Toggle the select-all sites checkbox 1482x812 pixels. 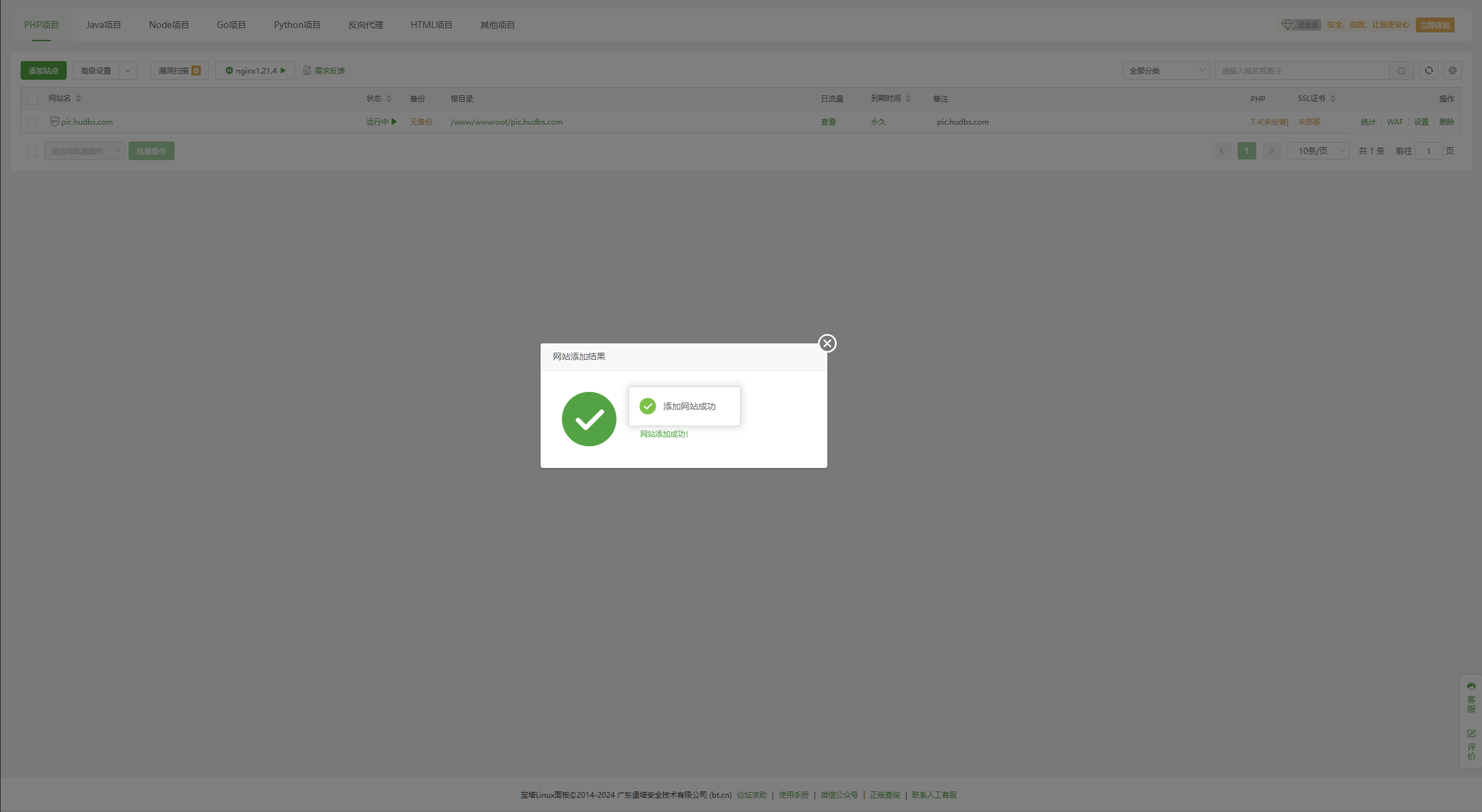pos(32,98)
